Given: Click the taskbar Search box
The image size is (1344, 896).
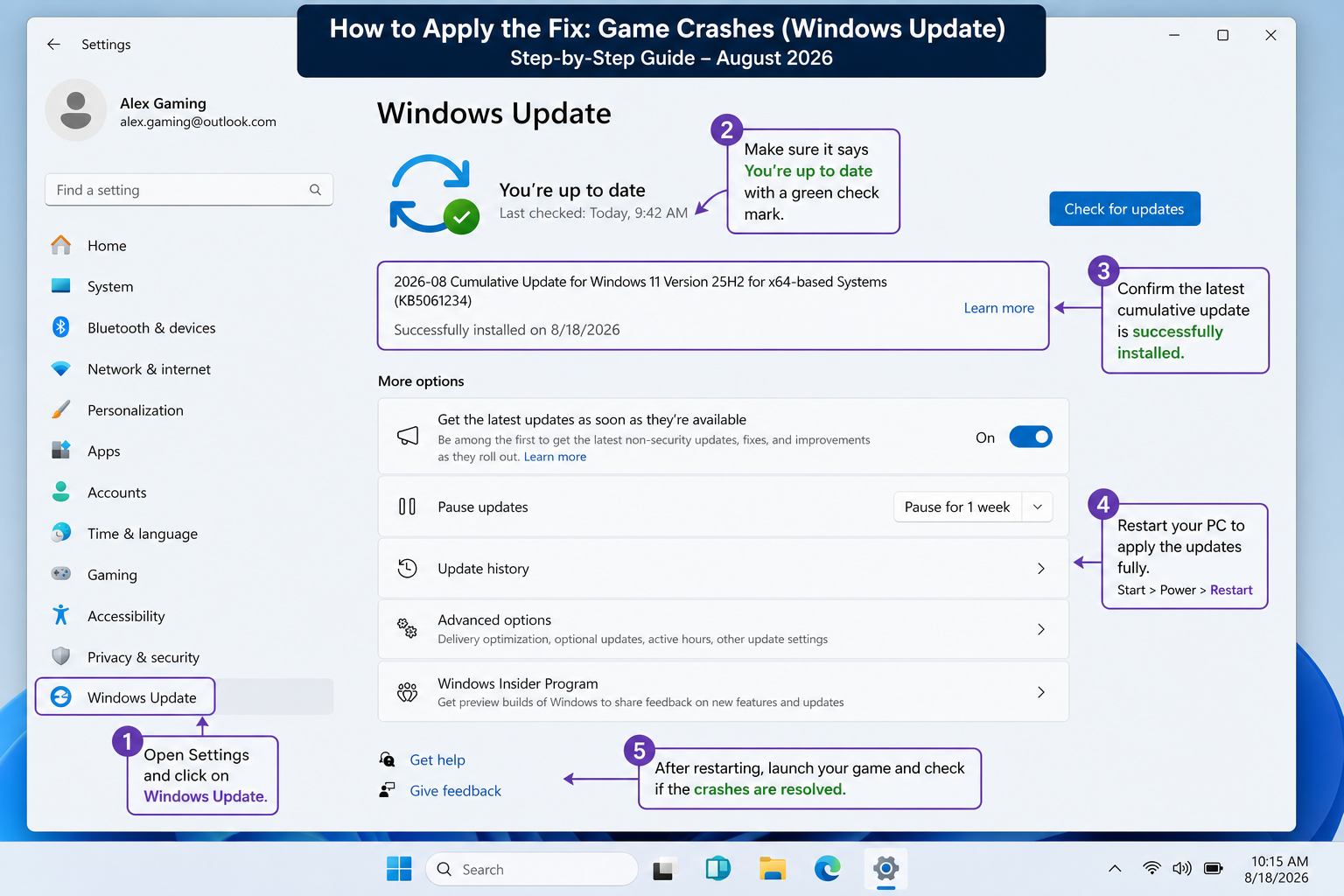Looking at the screenshot, I should [531, 869].
